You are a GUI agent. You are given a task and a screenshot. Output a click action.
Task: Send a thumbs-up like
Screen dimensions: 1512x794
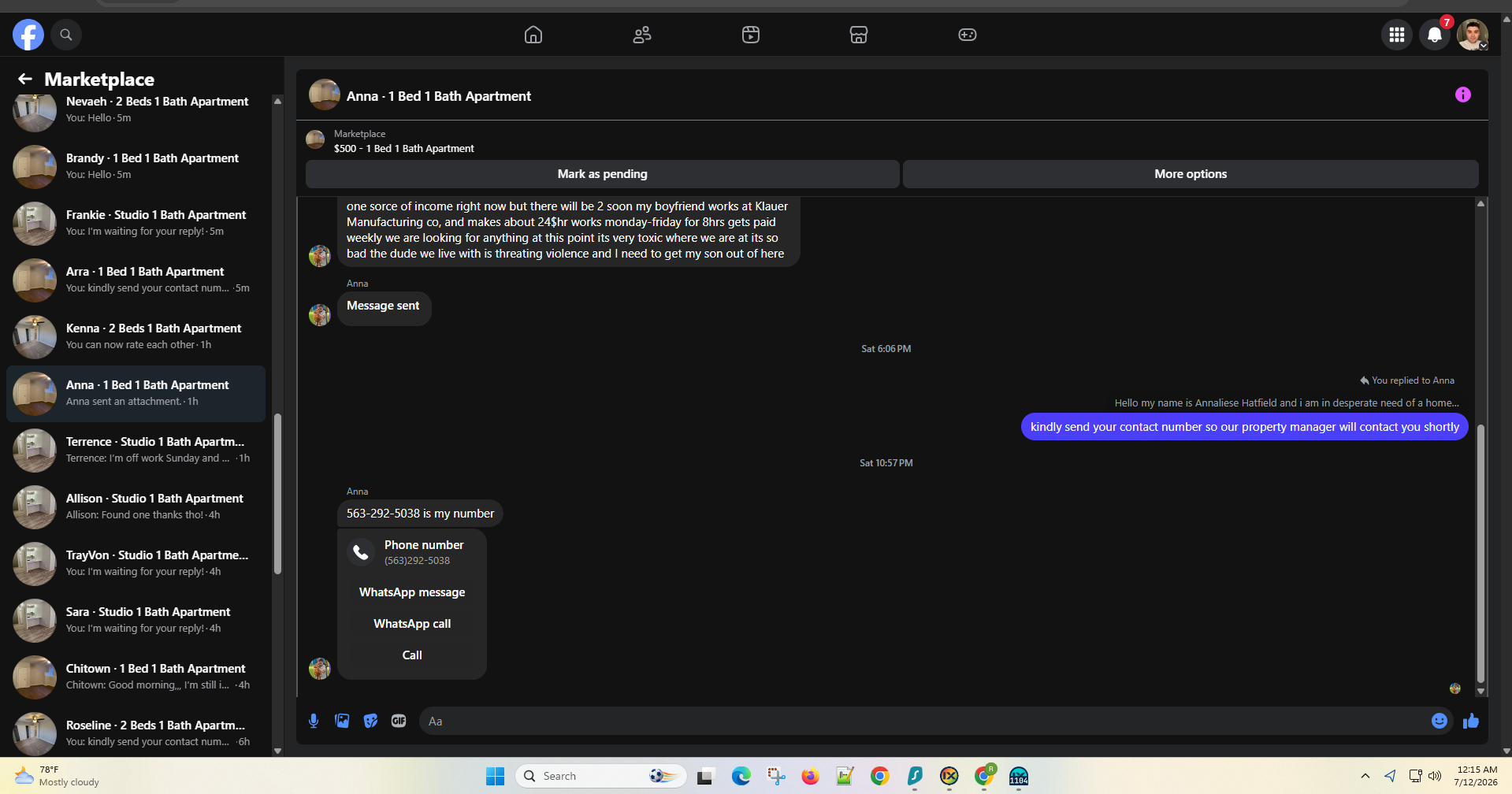click(1471, 721)
